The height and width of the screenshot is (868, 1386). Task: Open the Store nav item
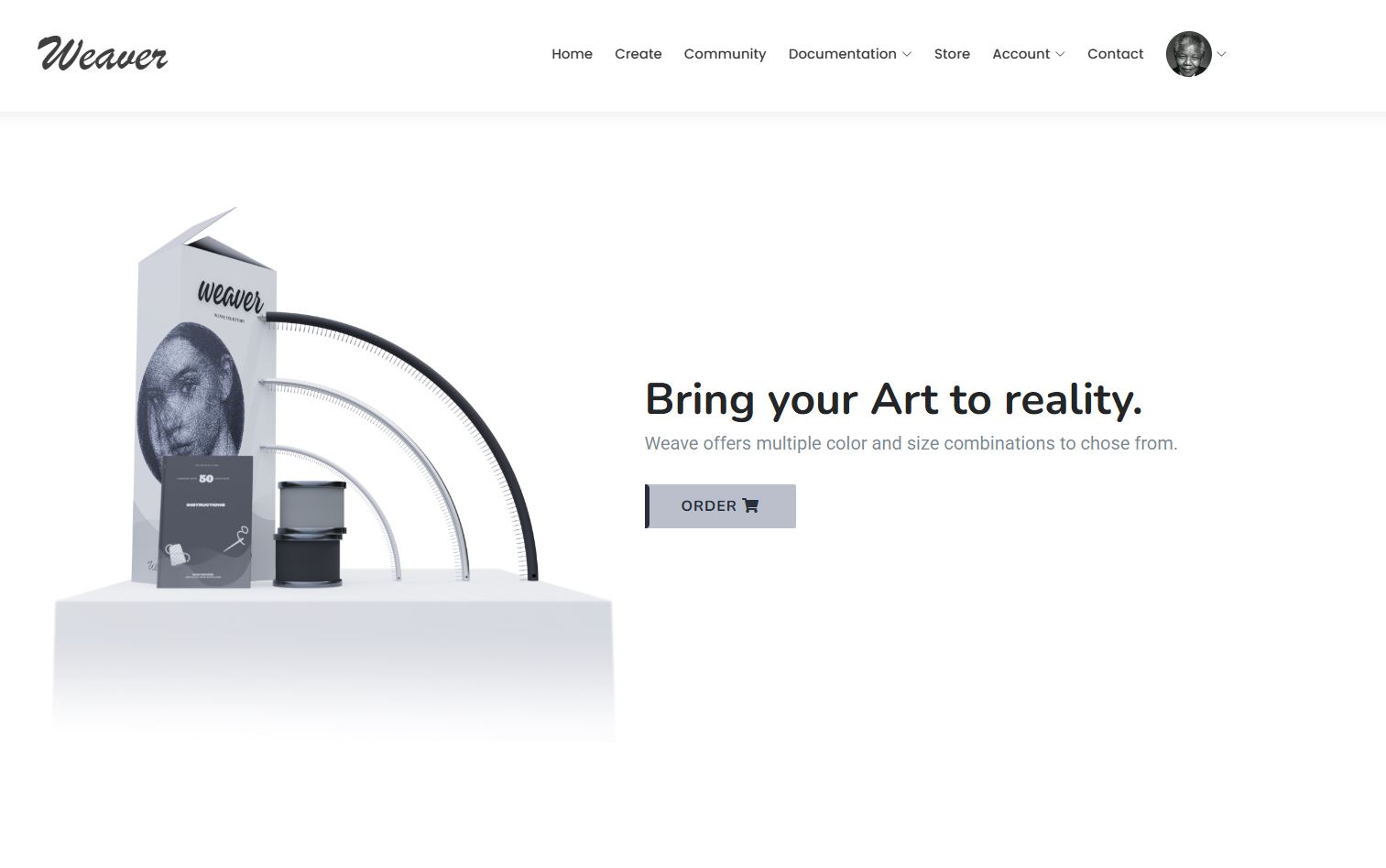[952, 54]
